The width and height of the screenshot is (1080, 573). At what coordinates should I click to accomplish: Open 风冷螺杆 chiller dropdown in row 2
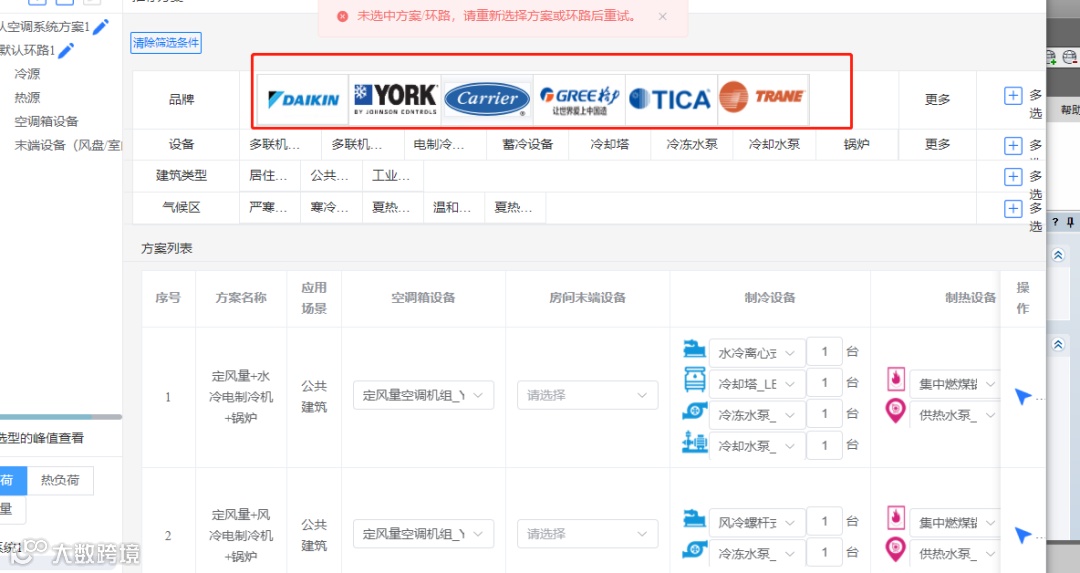tap(756, 522)
